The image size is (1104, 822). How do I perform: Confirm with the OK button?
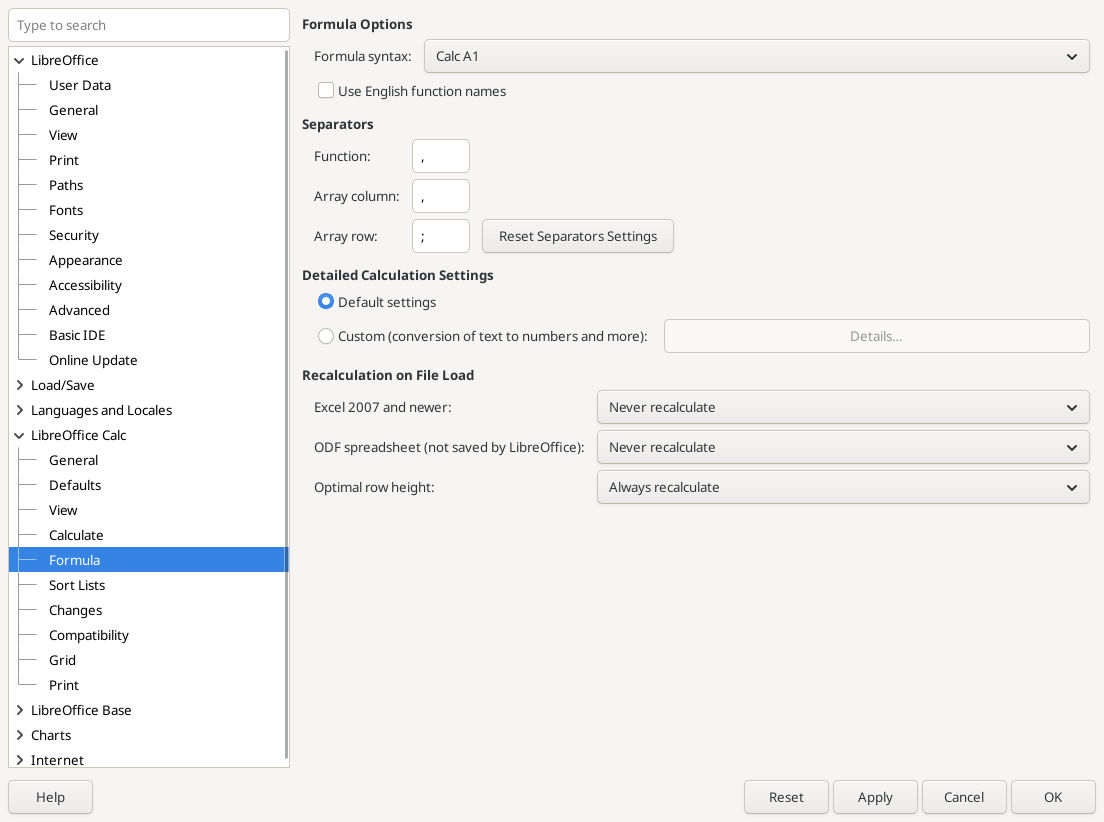point(1053,797)
